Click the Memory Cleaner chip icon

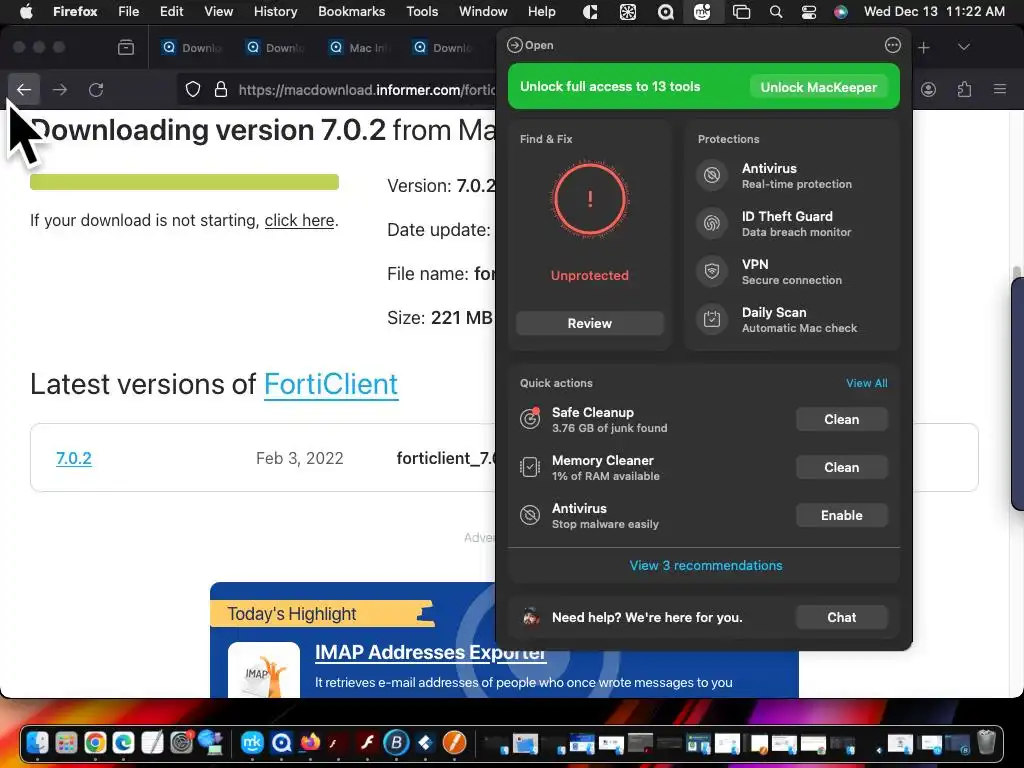(x=530, y=467)
